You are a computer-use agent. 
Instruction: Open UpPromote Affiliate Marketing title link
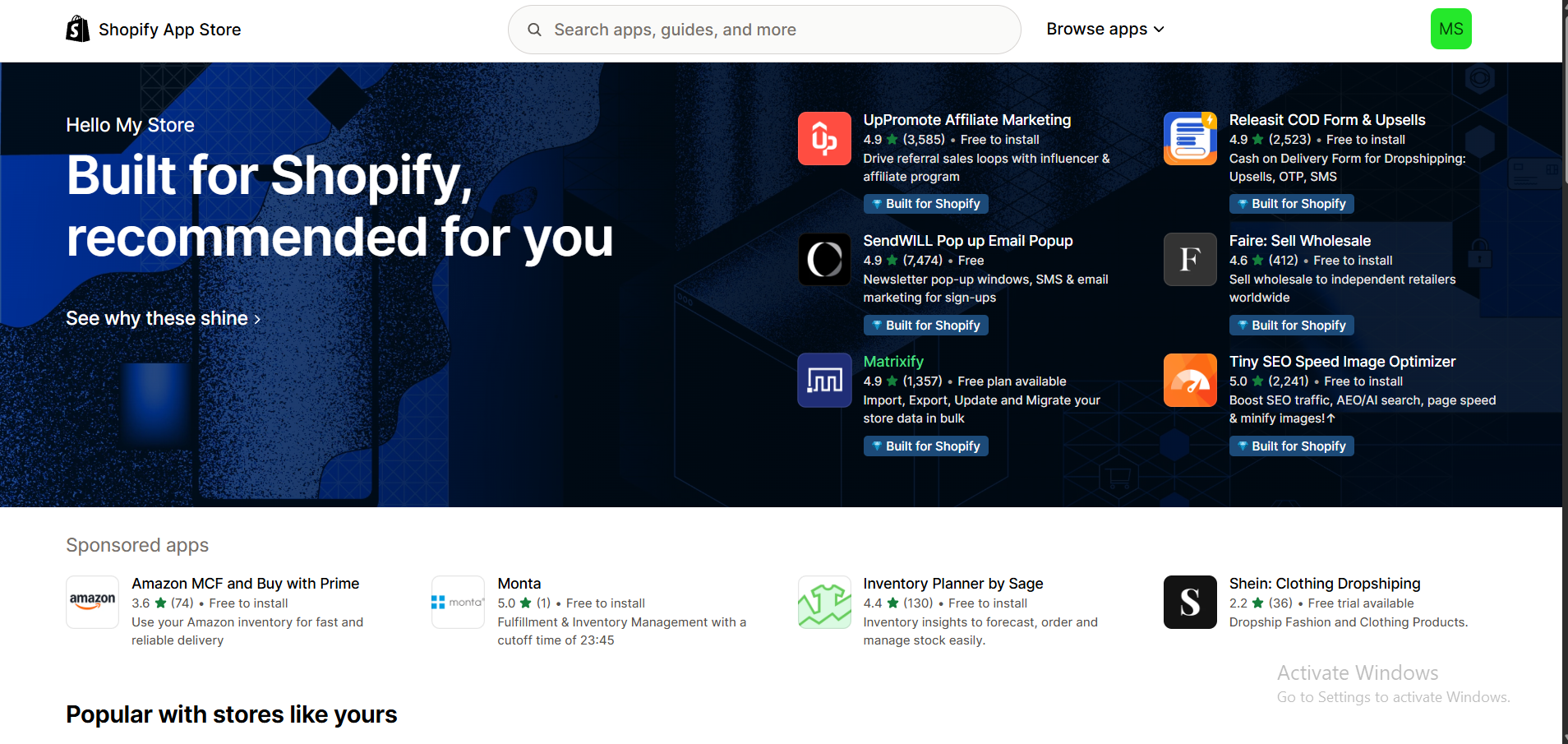967,120
